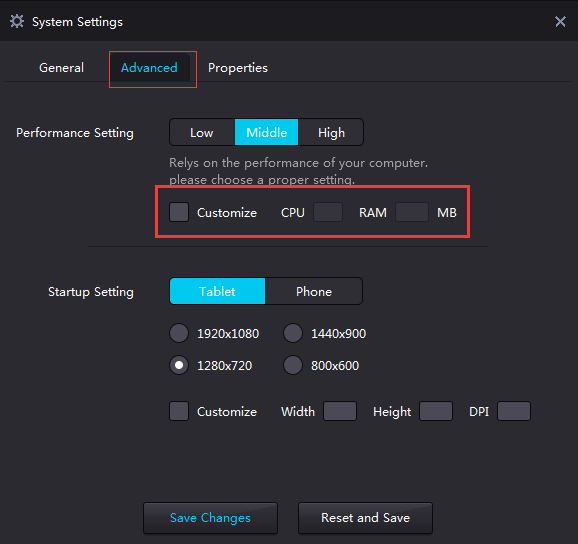Close the System Settings dialog
Viewport: 578px width, 544px height.
560,21
